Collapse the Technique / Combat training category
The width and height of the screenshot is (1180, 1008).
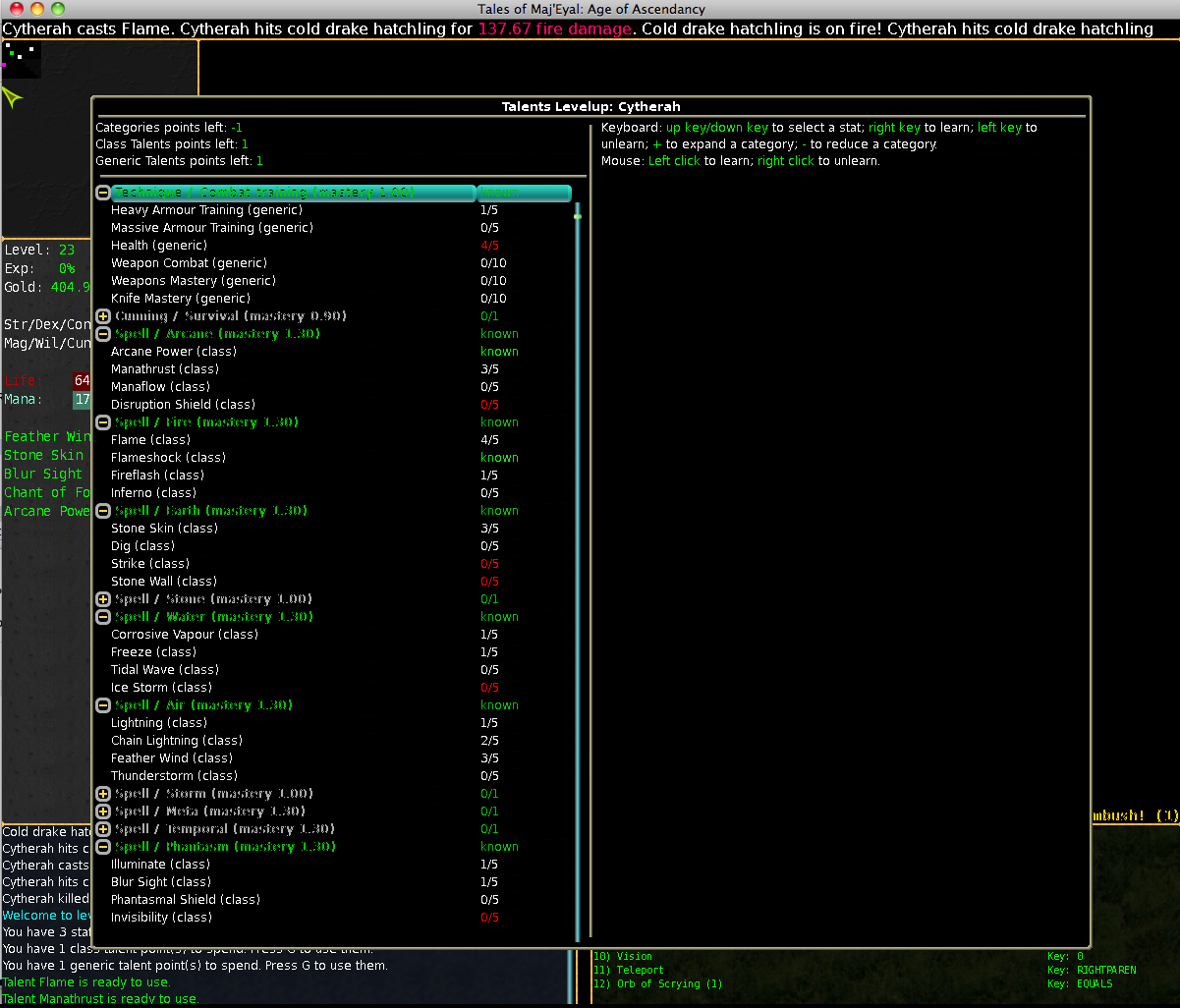[x=103, y=193]
